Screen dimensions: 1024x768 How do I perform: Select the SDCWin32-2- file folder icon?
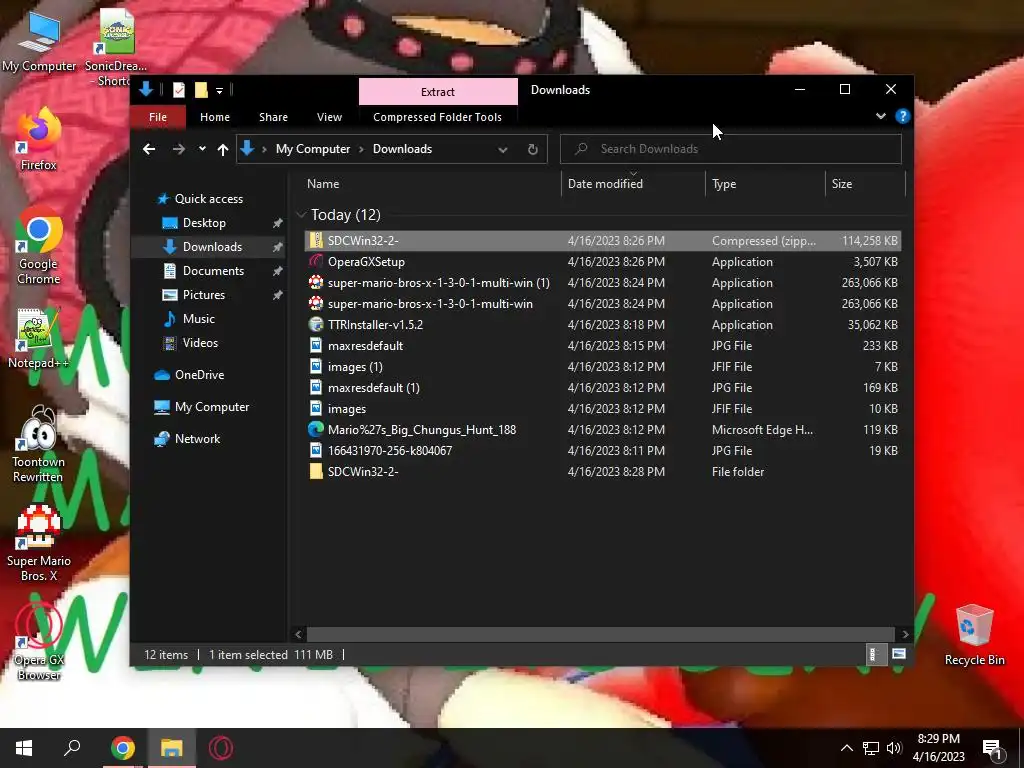click(x=316, y=472)
